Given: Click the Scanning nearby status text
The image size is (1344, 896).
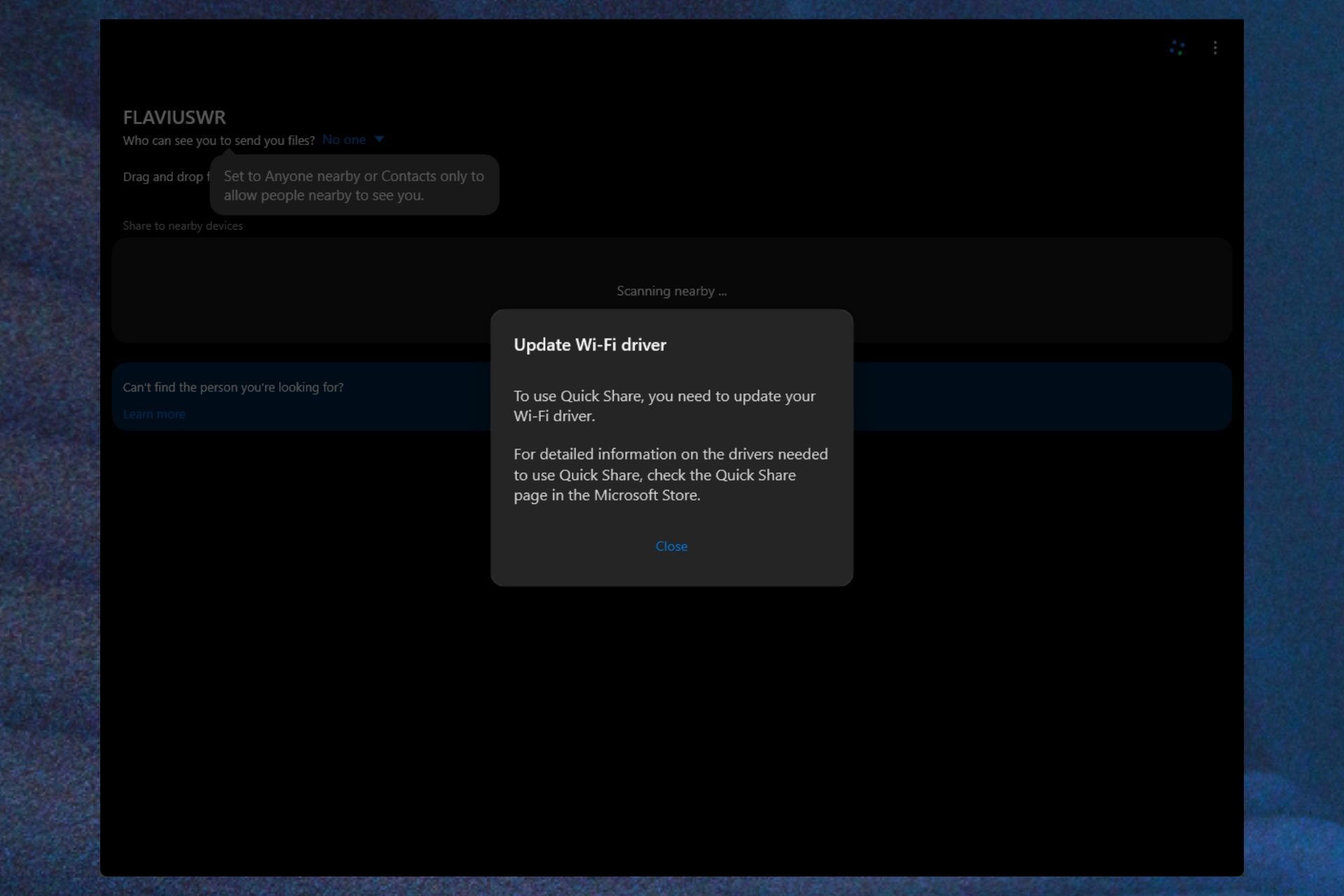Looking at the screenshot, I should click(671, 290).
